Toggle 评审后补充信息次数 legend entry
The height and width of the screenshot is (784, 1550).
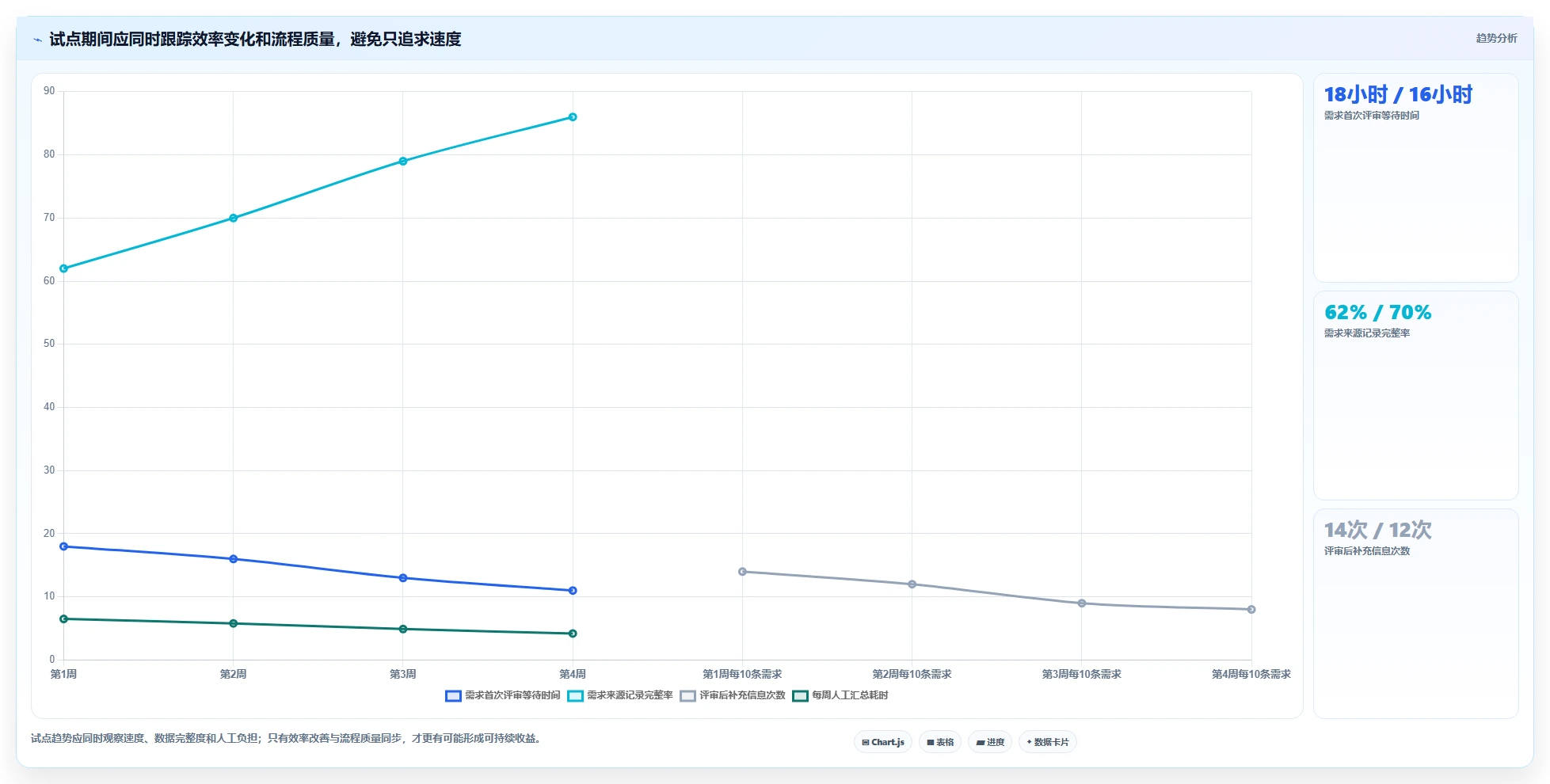733,695
